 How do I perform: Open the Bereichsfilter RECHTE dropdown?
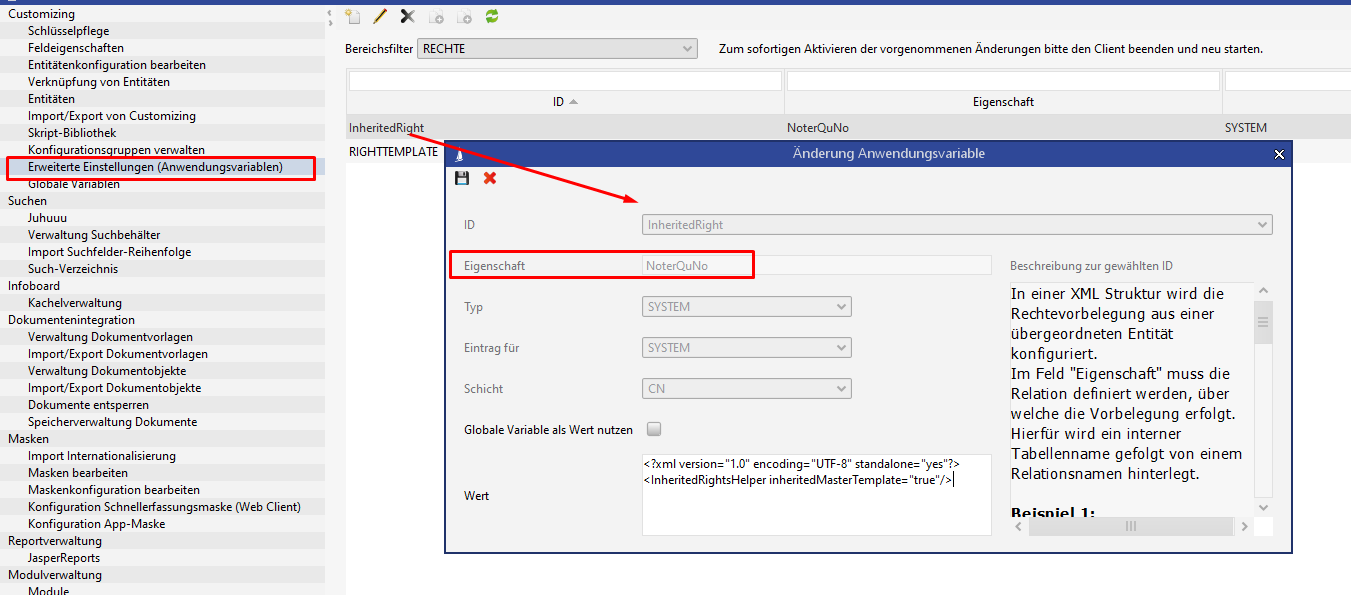(558, 49)
